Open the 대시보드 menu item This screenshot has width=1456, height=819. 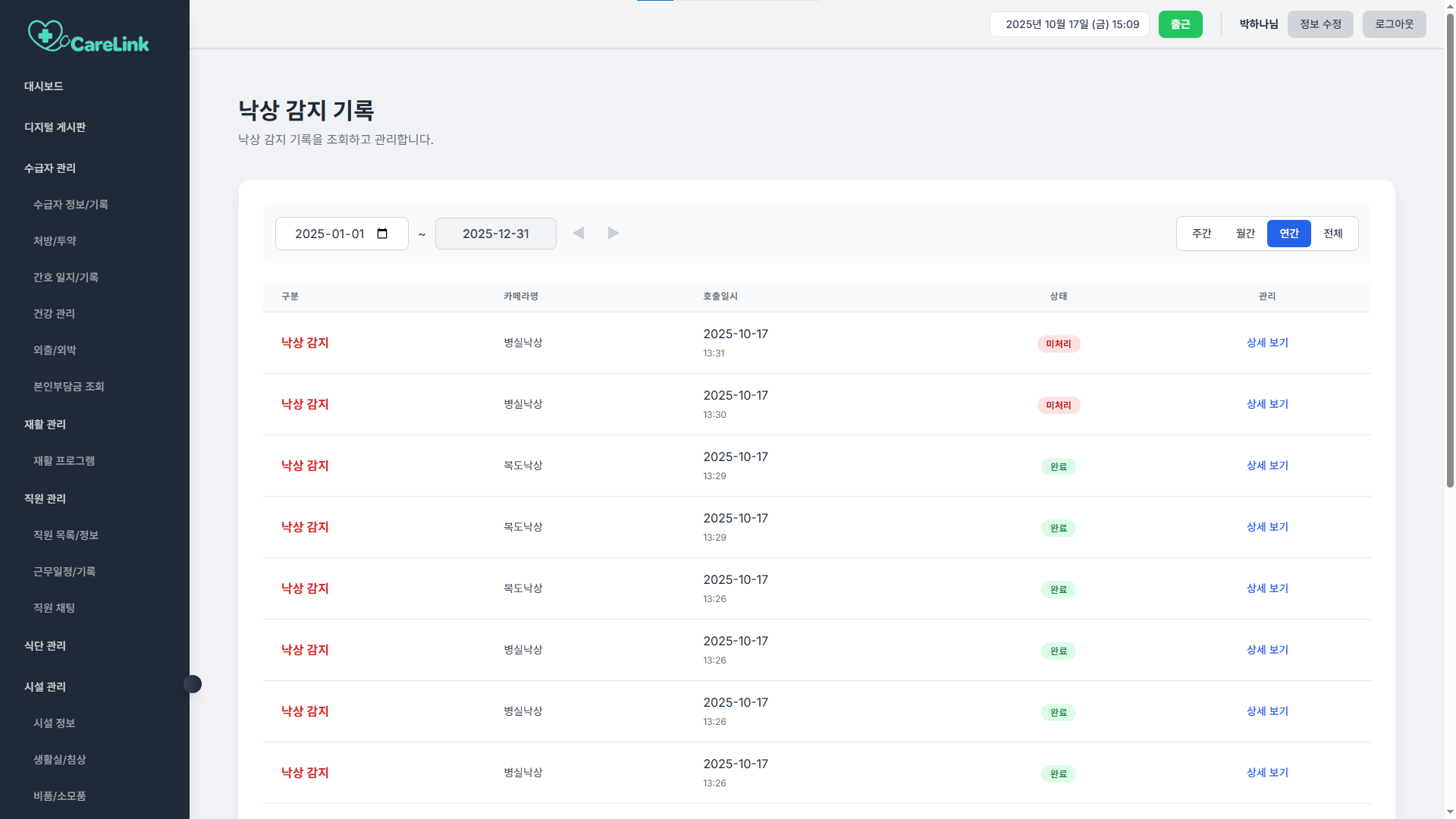click(x=43, y=86)
